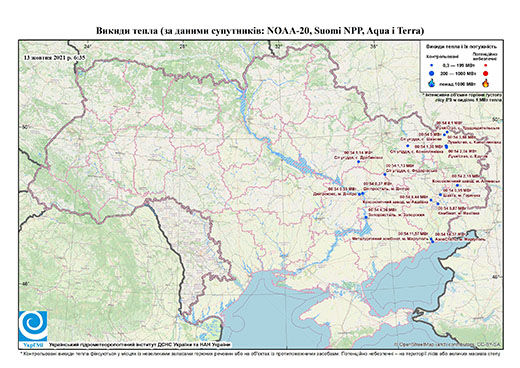520x368 pixels.
Task: Click the blue marker labeled 1,14 МВт
Action: [x=359, y=162]
